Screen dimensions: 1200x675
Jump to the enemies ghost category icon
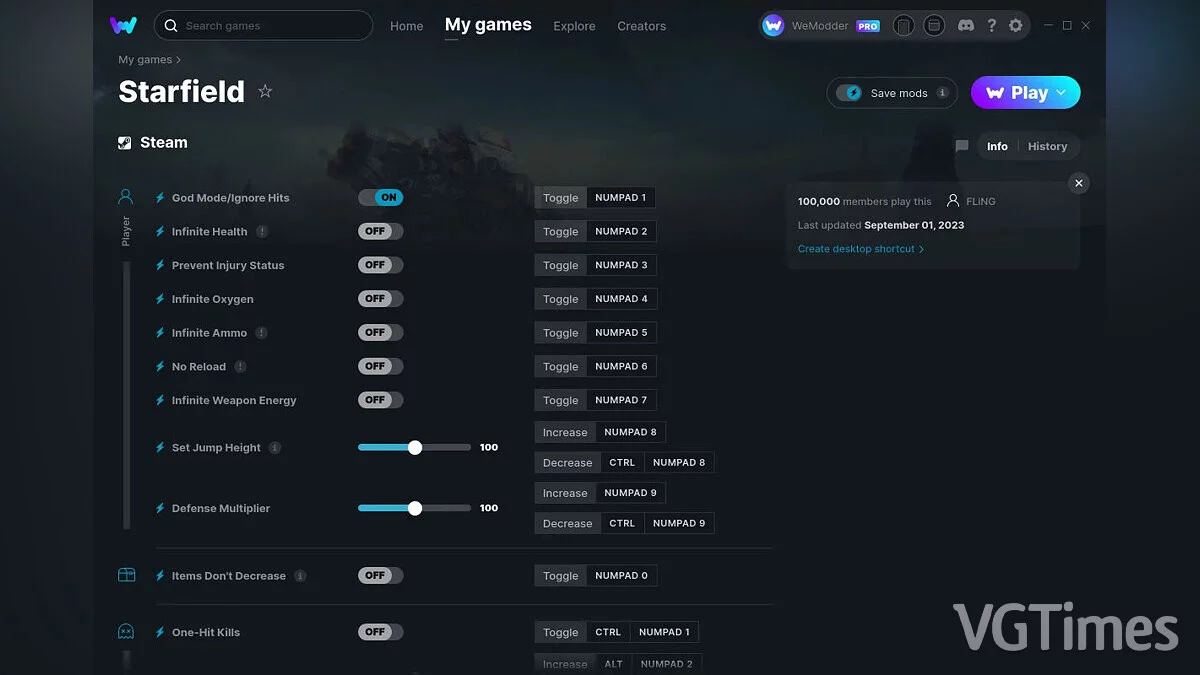(x=126, y=632)
